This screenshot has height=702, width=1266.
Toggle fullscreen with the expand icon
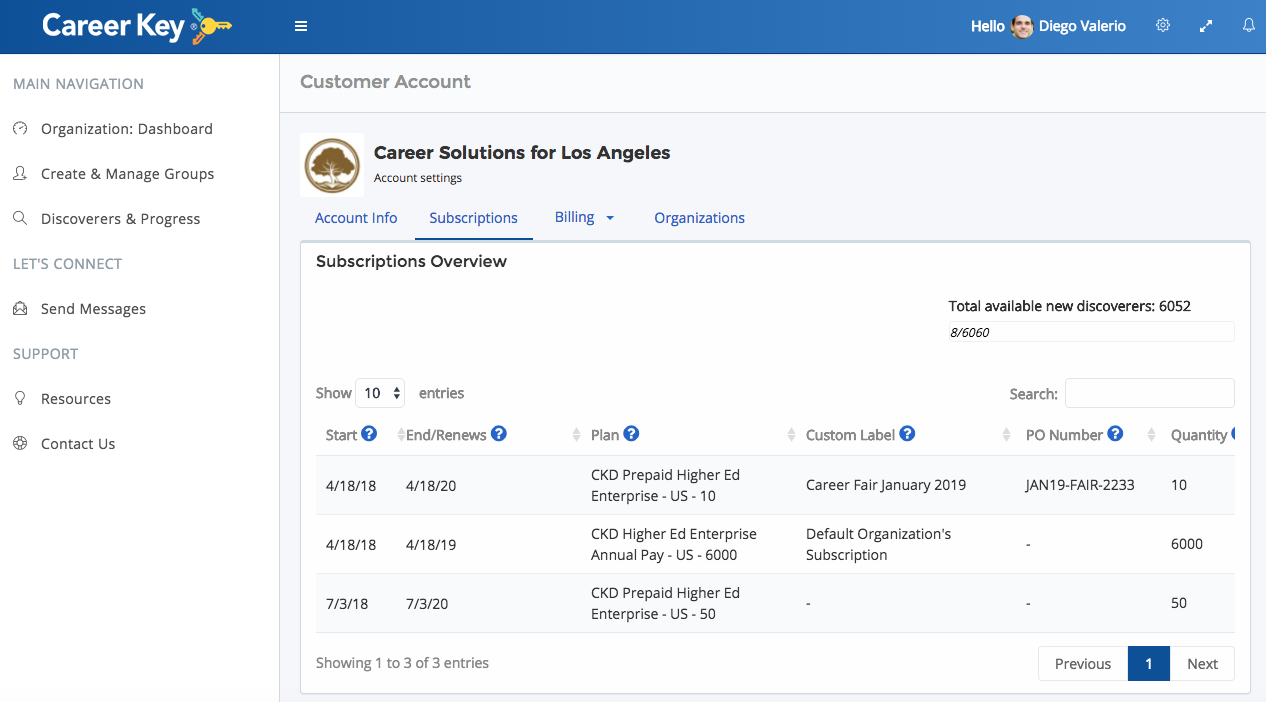point(1206,26)
